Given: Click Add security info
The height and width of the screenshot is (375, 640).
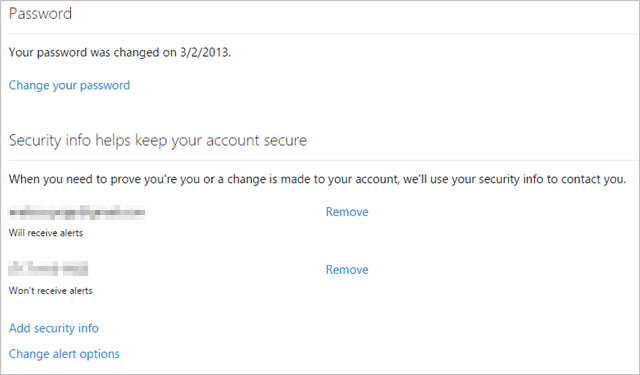Looking at the screenshot, I should coord(54,328).
